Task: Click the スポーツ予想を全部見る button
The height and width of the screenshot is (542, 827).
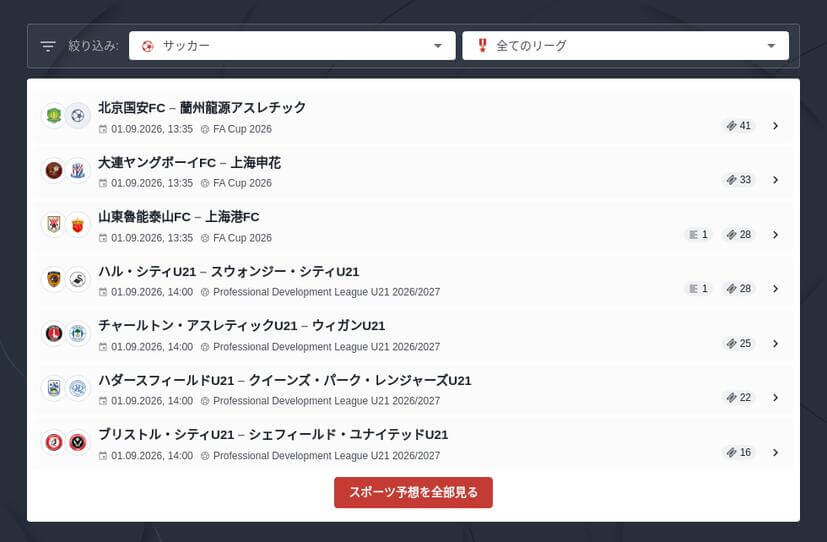Action: [414, 492]
